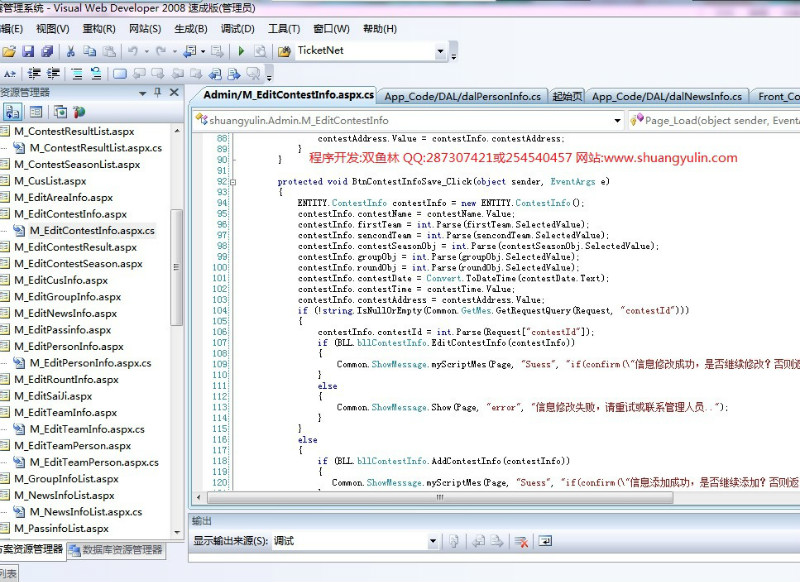This screenshot has height=582, width=800.
Task: Open the 视图(V) menu
Action: (x=53, y=29)
